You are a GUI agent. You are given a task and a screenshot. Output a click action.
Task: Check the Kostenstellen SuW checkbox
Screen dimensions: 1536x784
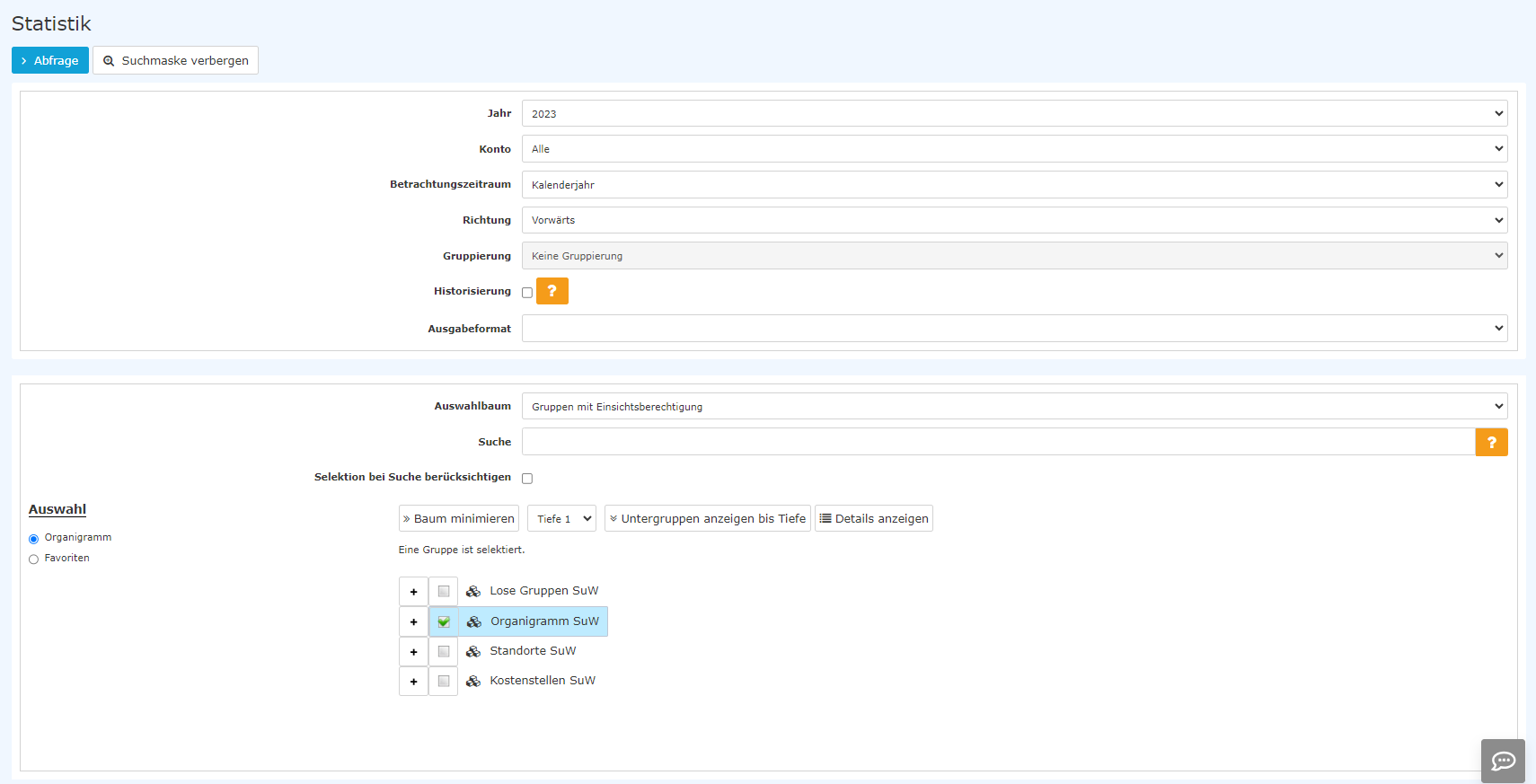(x=444, y=682)
